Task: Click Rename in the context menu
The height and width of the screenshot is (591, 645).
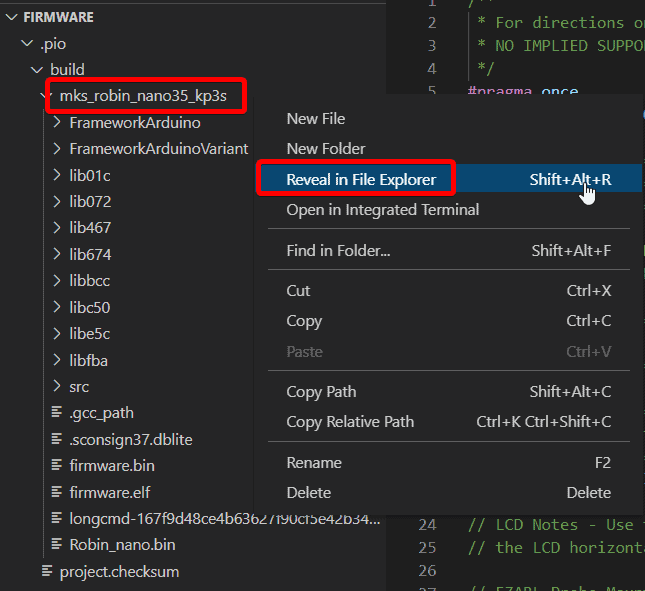Action: [314, 463]
